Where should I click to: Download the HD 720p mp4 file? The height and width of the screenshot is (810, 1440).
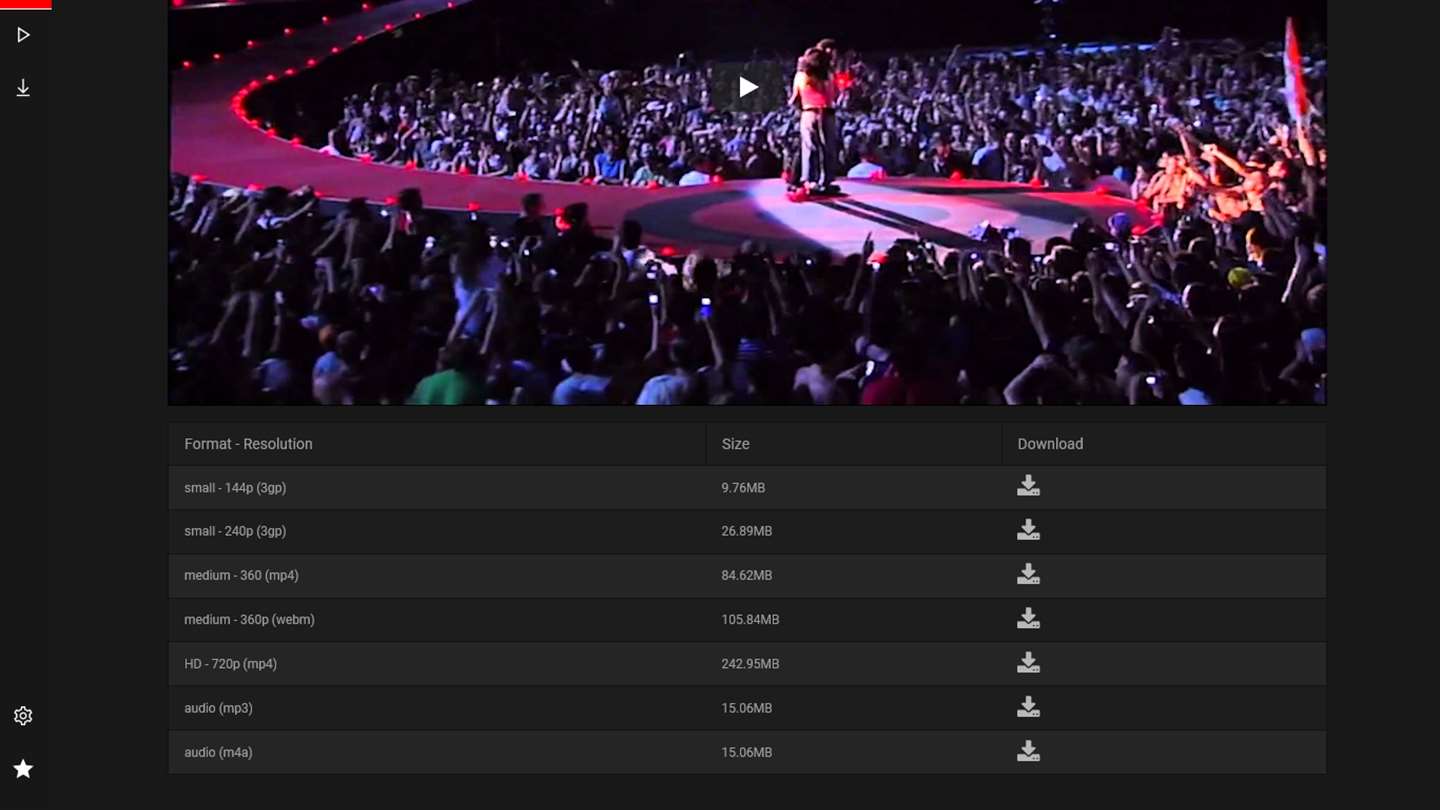point(1028,663)
